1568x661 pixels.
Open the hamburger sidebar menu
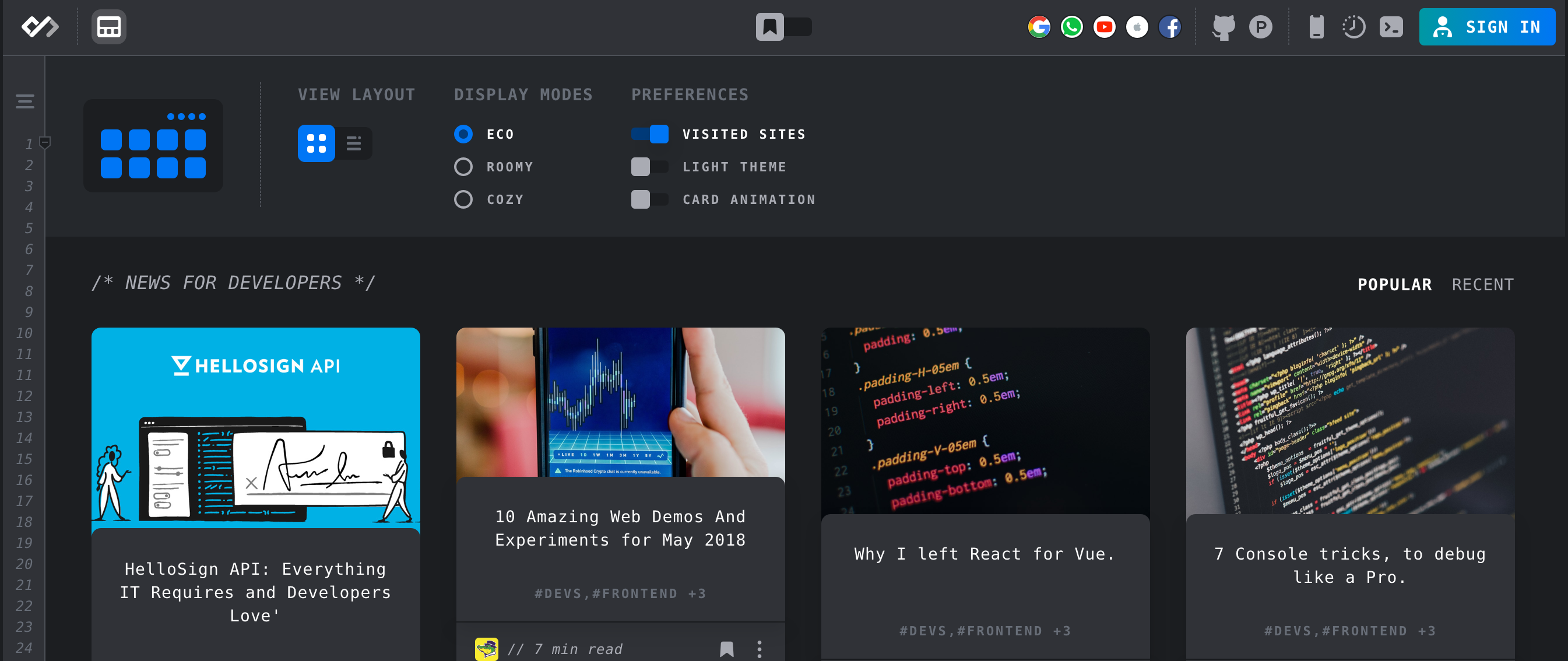pos(25,101)
